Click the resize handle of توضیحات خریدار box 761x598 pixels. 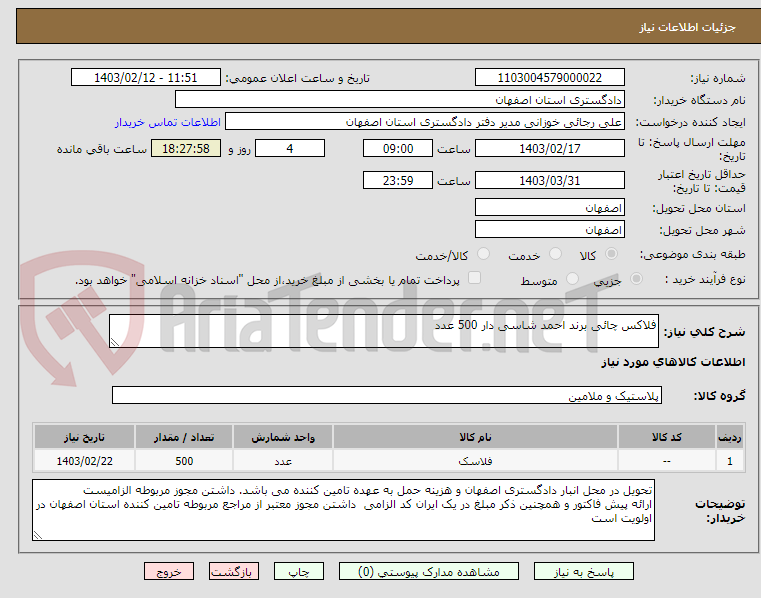click(38, 535)
